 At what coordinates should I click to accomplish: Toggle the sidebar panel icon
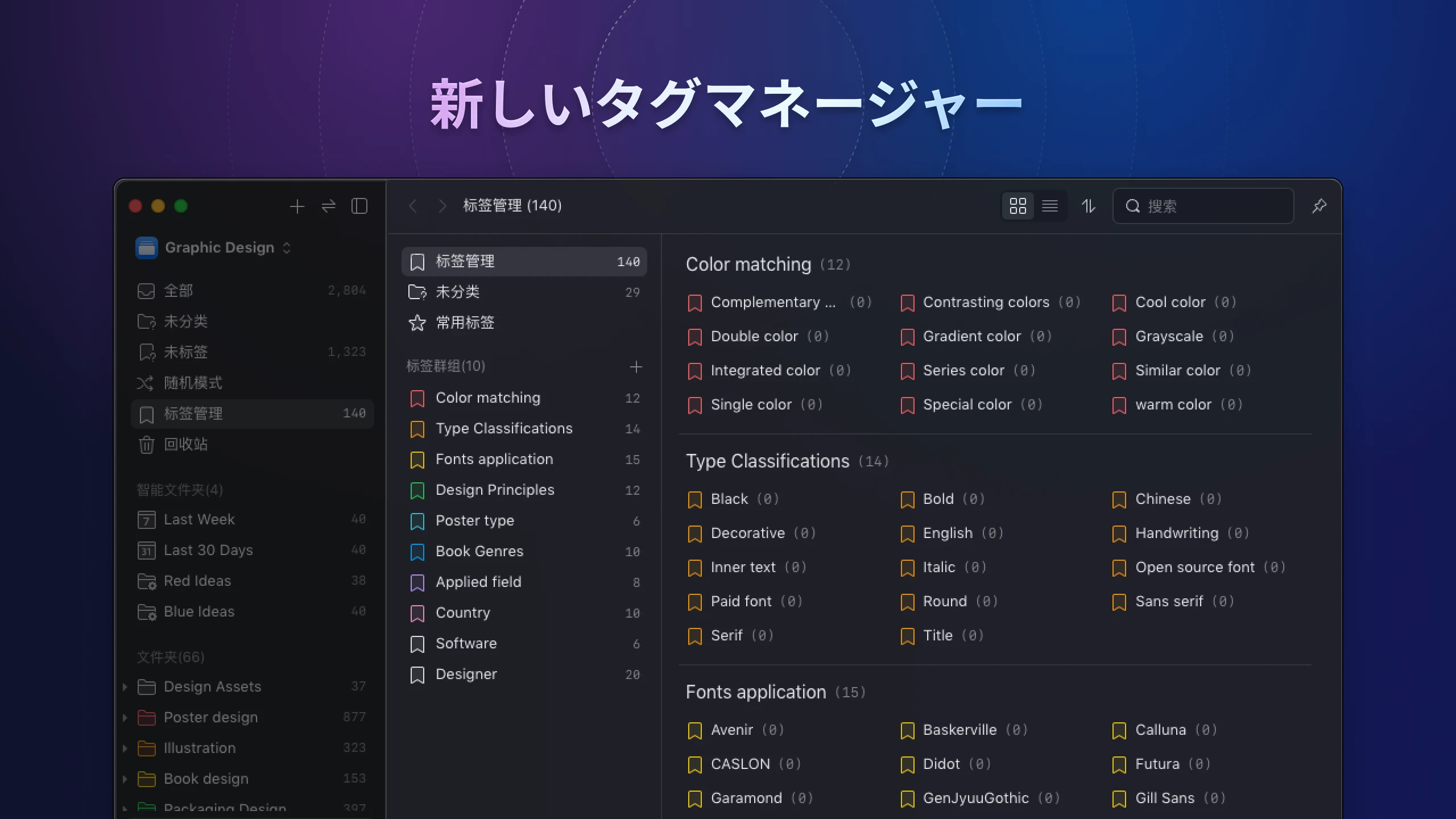pos(359,206)
